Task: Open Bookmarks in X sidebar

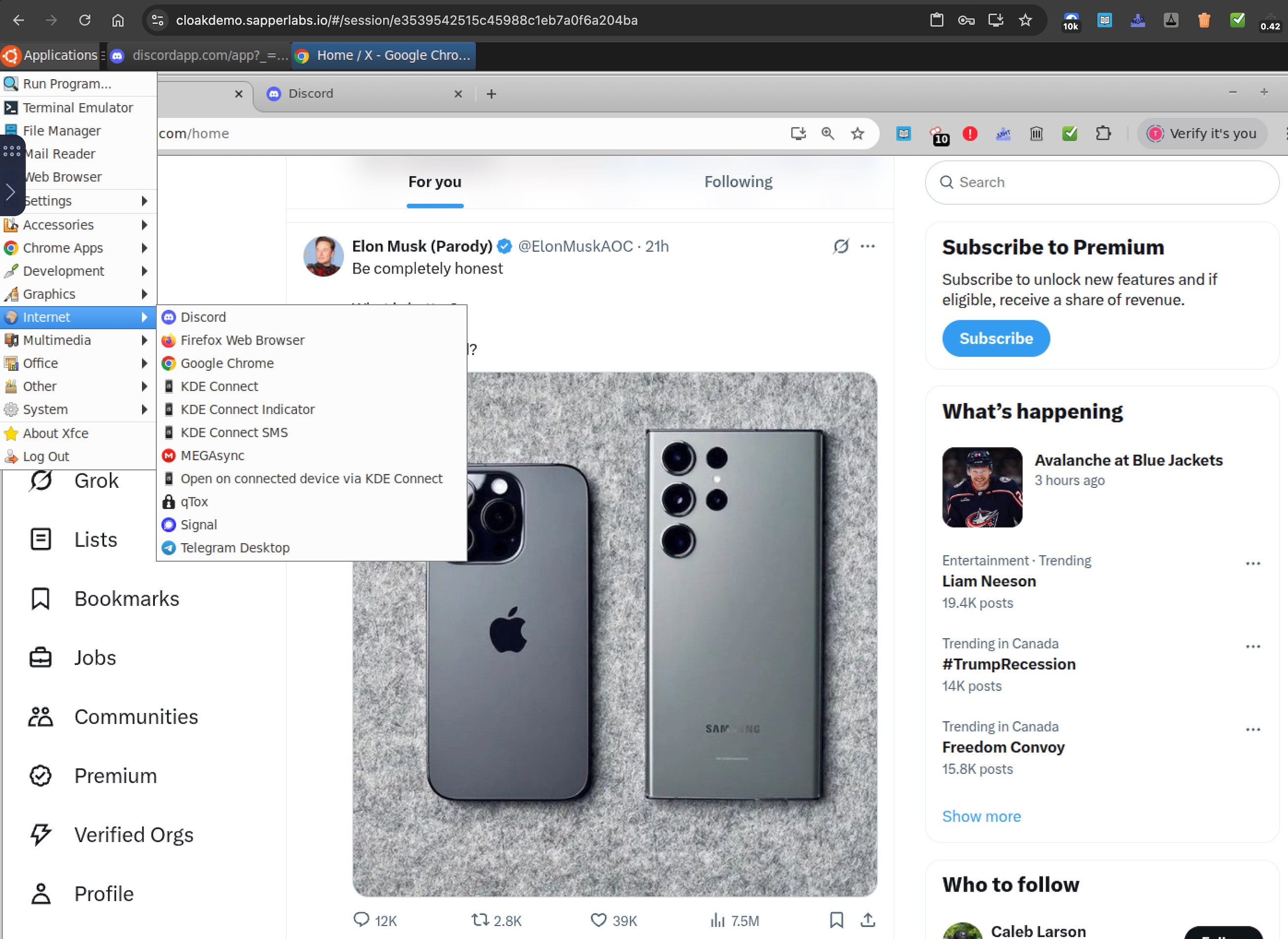Action: pos(104,598)
